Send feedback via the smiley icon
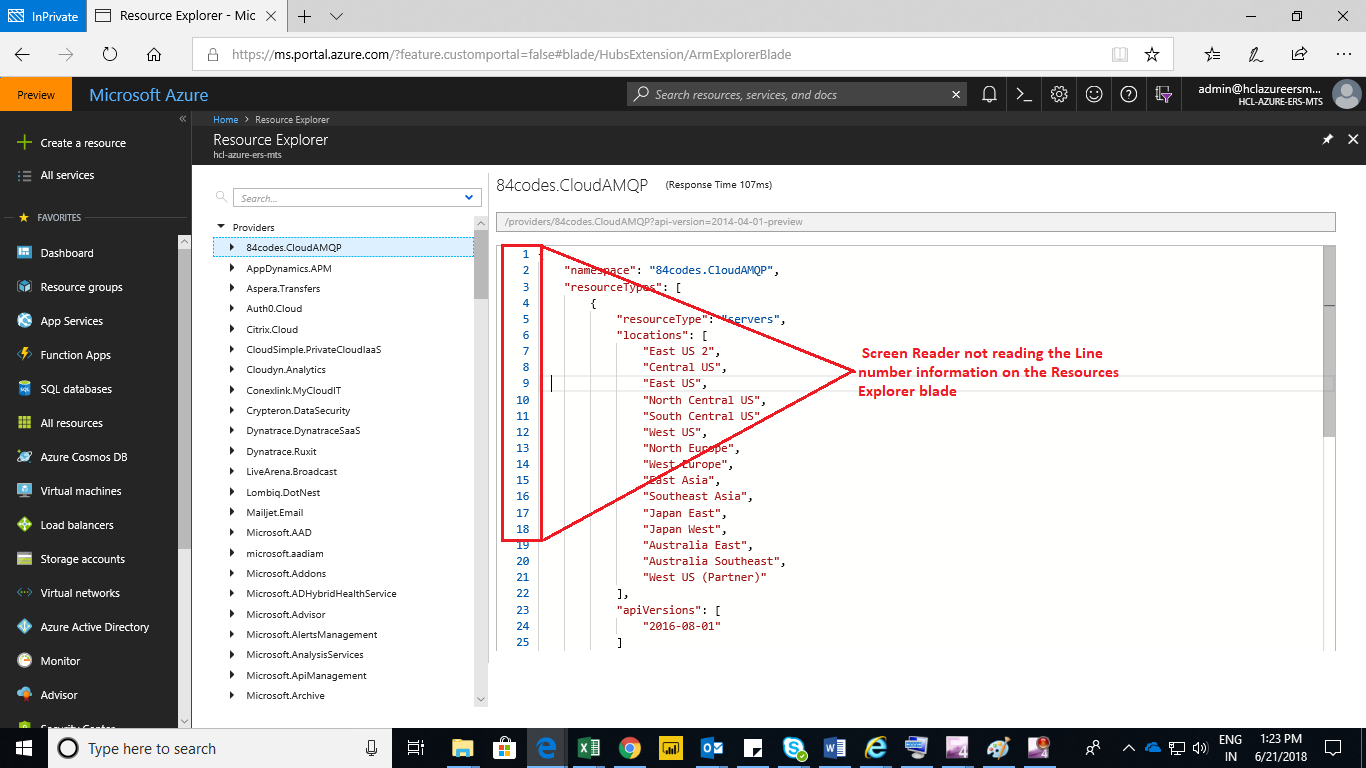Screen dimensions: 1366x768 (1094, 93)
